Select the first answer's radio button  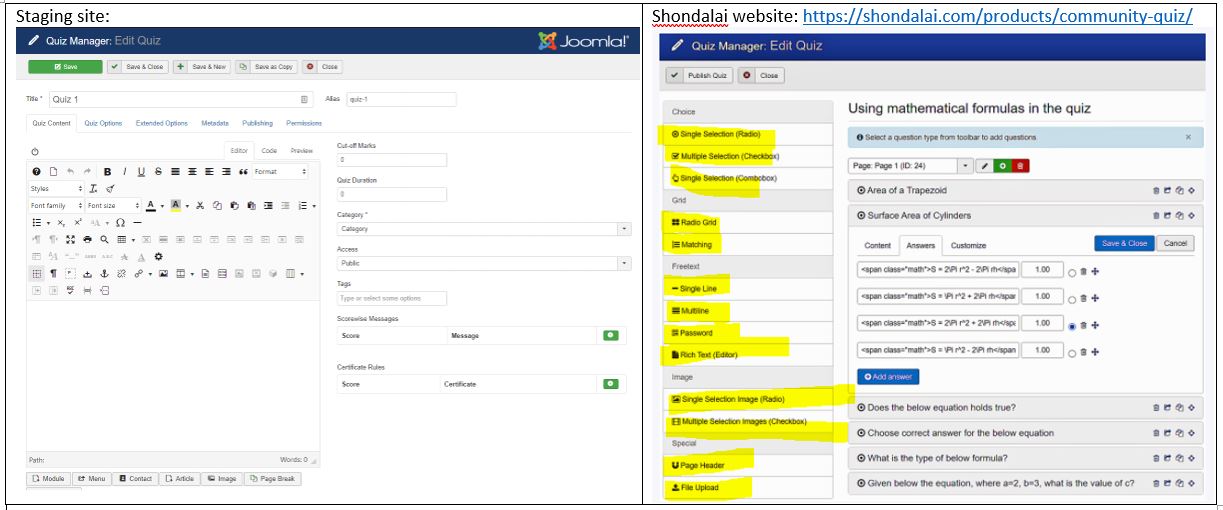coord(1072,271)
